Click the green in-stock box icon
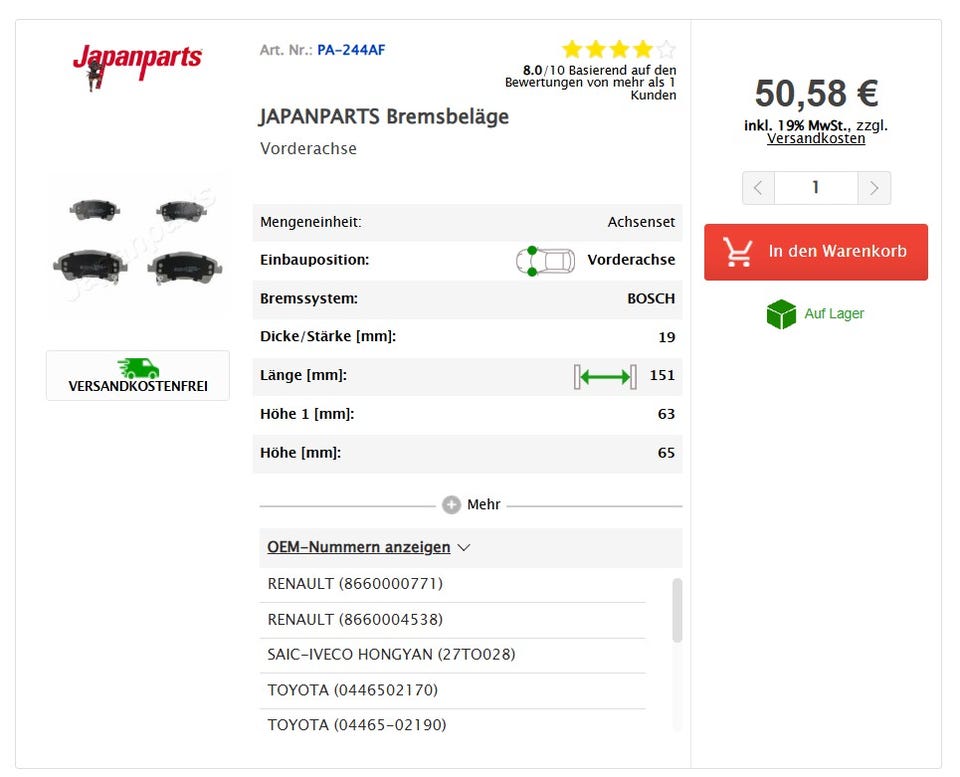This screenshot has width=960, height=777. tap(781, 314)
